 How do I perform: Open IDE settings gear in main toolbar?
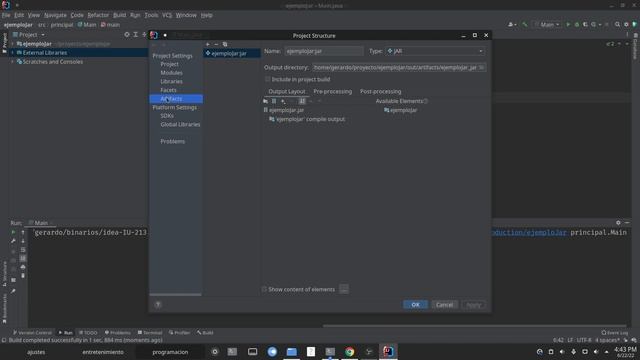tap(626, 24)
